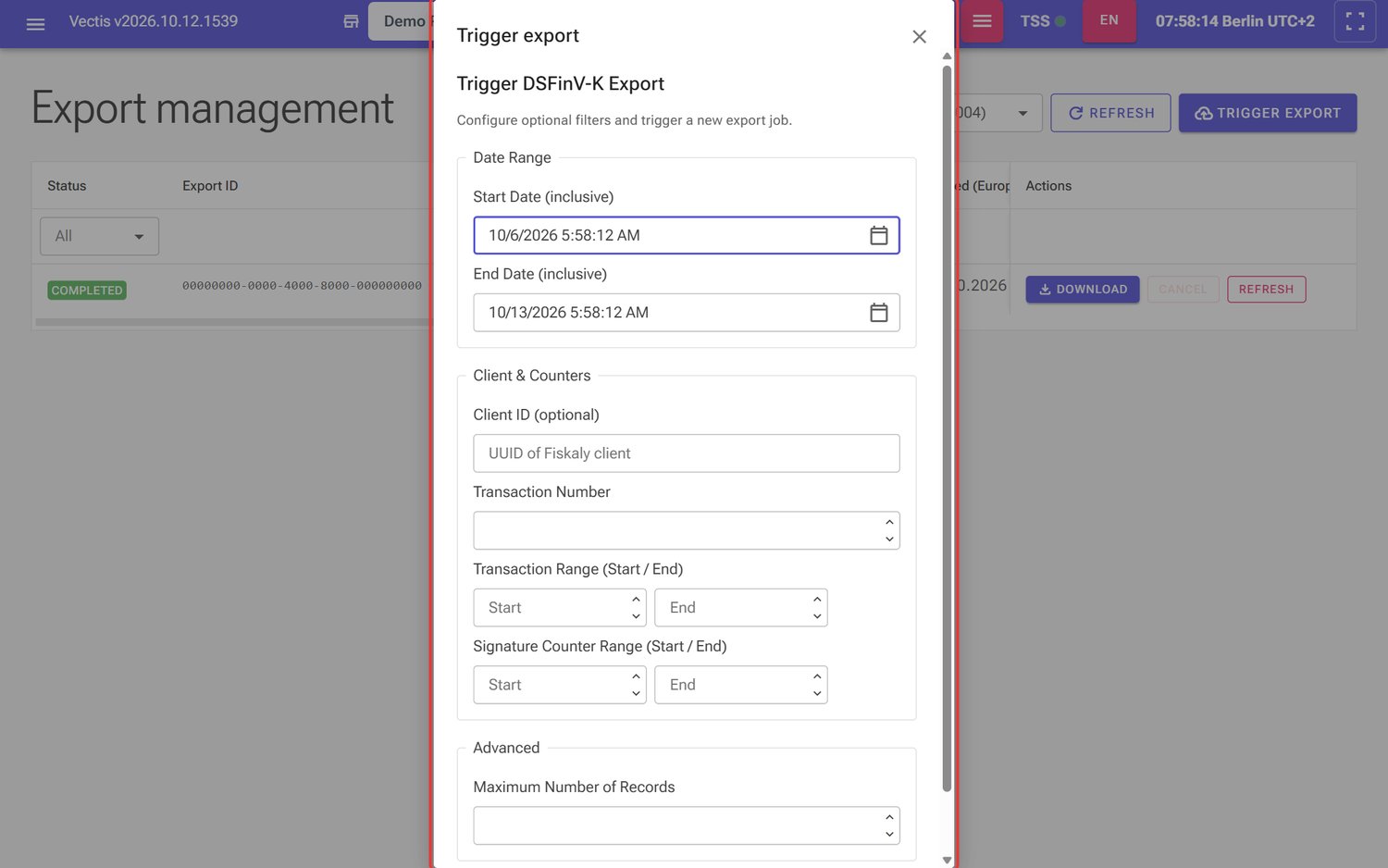Click the export ID 00000000-0000-4000-8000-000000000
Screen dimensions: 1388x868
[x=302, y=286]
